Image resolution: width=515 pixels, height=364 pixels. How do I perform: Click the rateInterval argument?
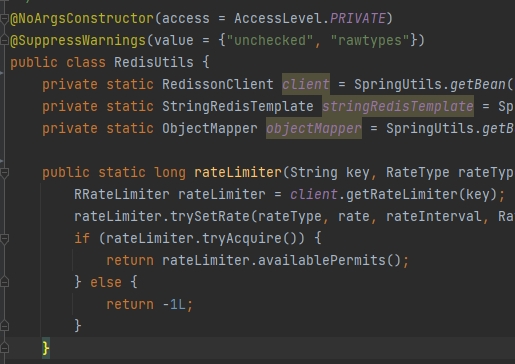coord(434,216)
